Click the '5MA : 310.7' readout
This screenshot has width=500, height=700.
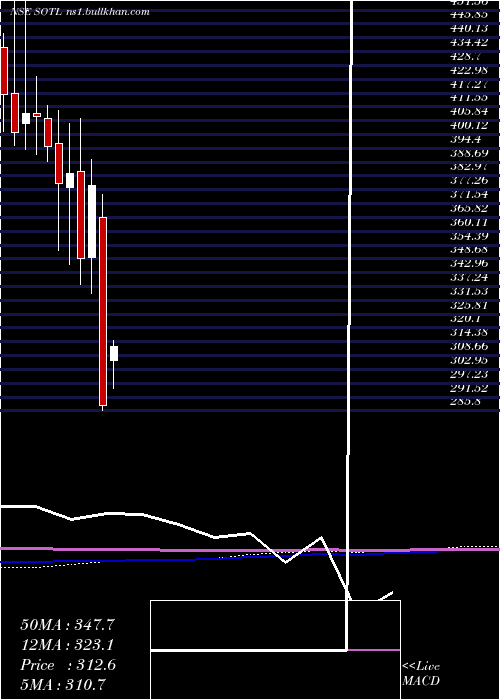(63, 684)
